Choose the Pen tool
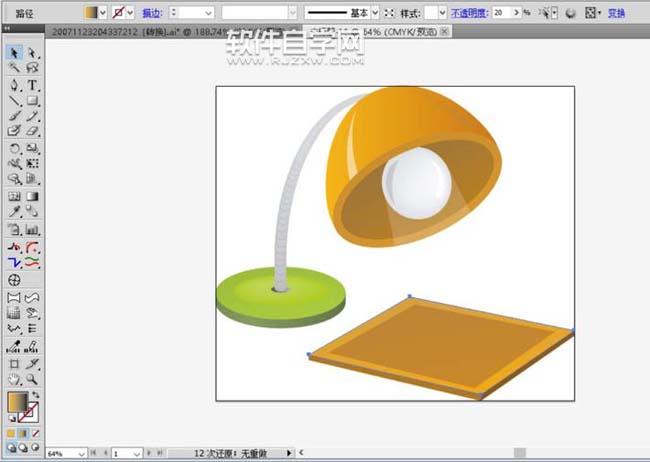Viewport: 650px width, 462px height. pyautogui.click(x=15, y=84)
